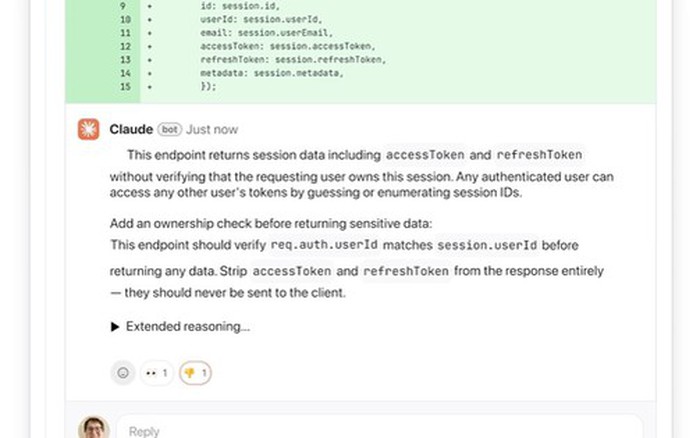The width and height of the screenshot is (700, 438).
Task: Select diff line number 13
Action: [125, 60]
